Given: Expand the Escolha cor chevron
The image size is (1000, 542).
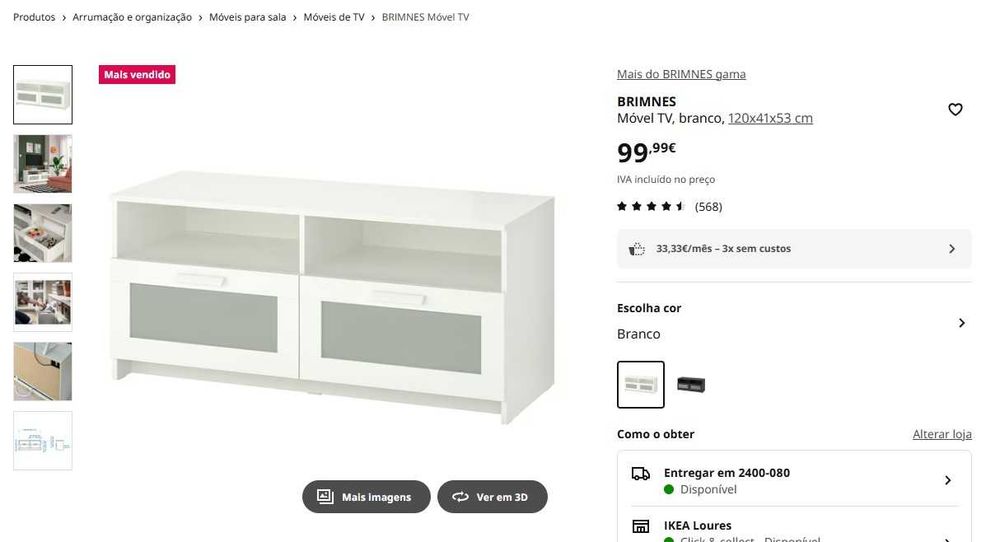Looking at the screenshot, I should click(962, 323).
